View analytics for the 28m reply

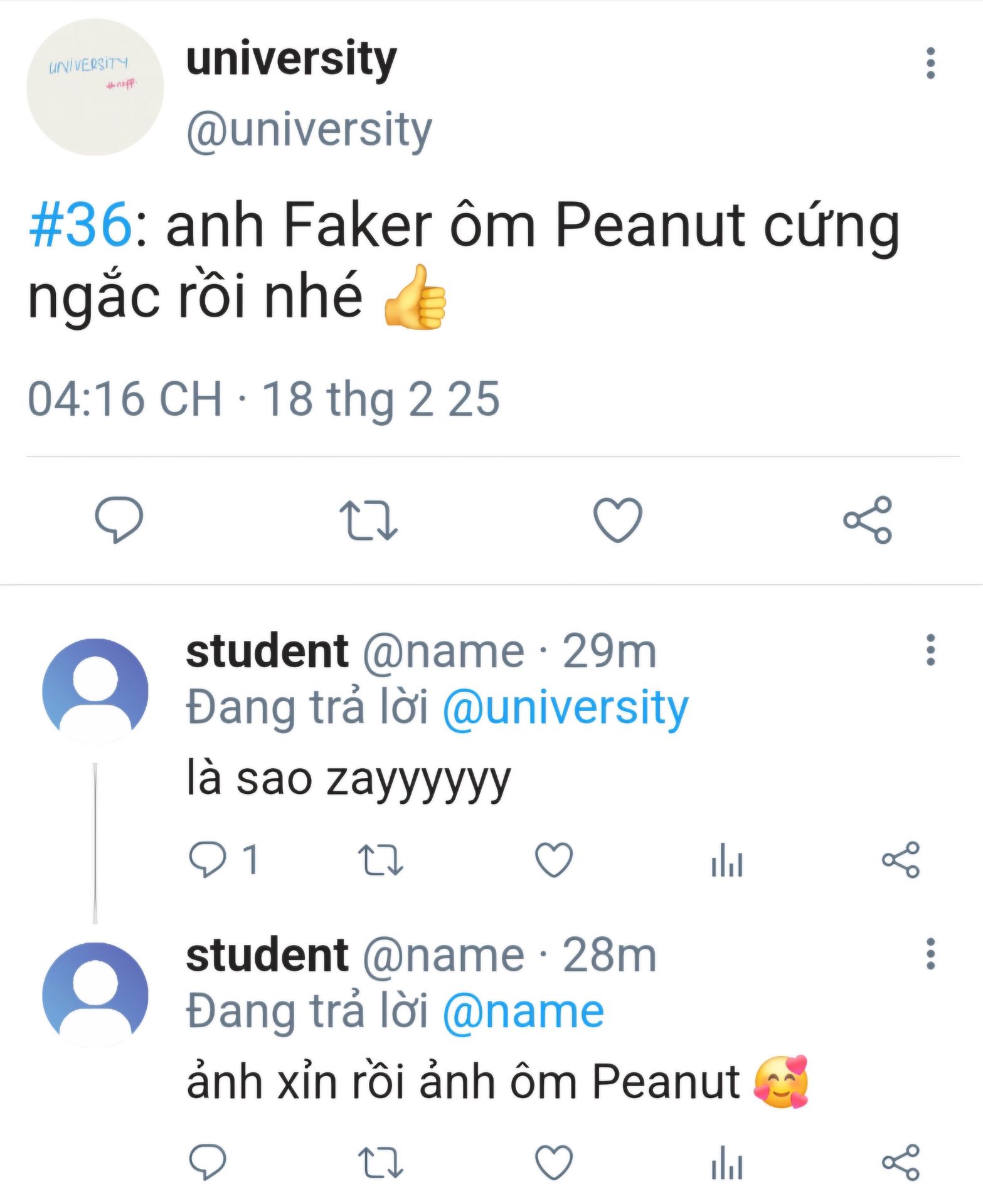(727, 1162)
